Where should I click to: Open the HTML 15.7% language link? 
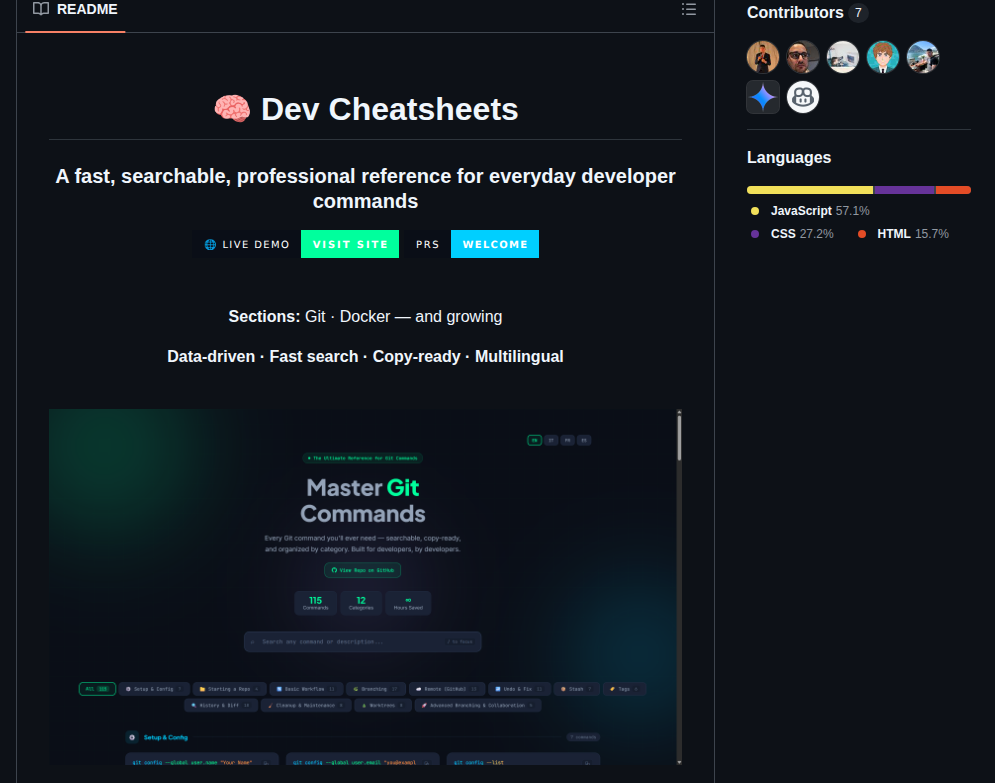(x=903, y=234)
